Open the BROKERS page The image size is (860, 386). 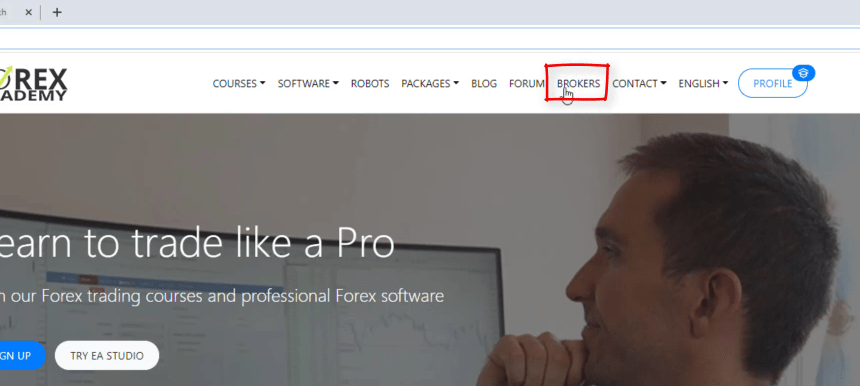[x=578, y=83]
